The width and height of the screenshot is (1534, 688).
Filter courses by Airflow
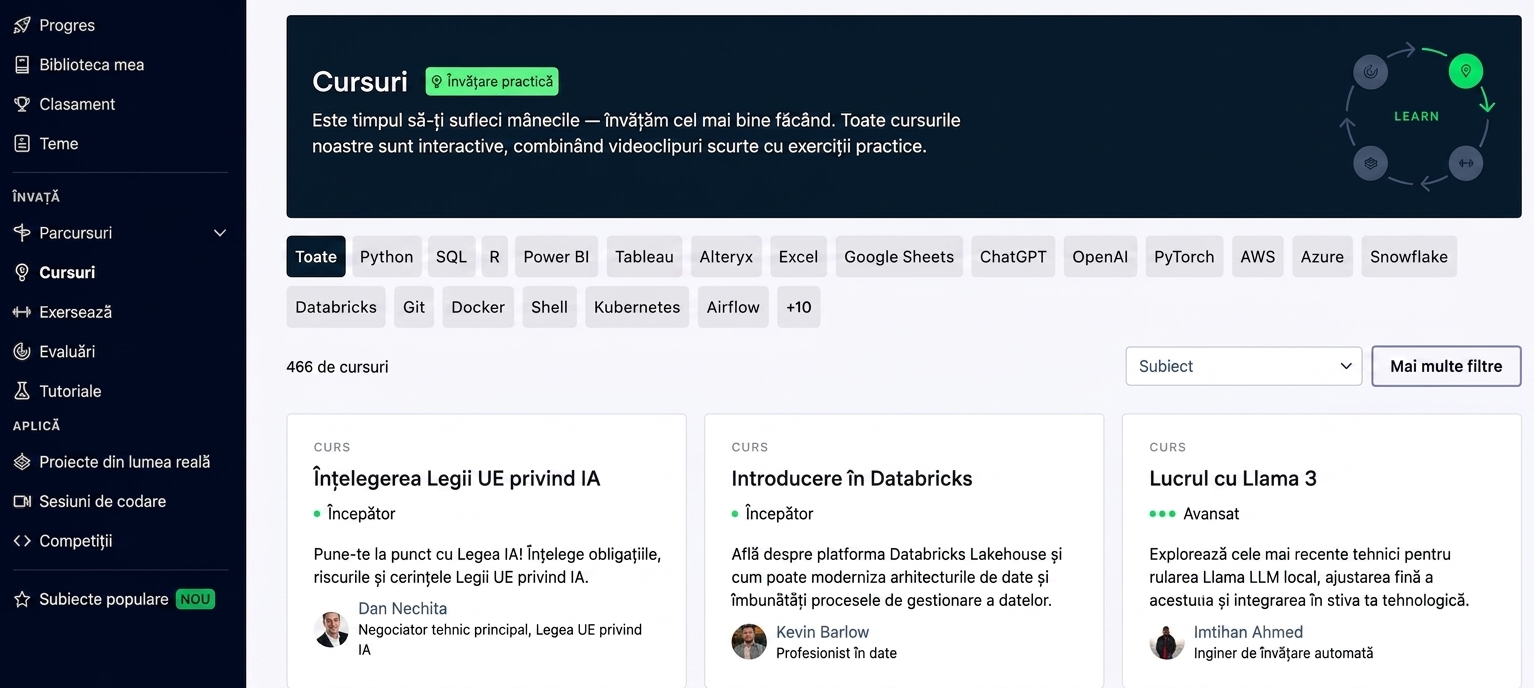click(x=733, y=307)
